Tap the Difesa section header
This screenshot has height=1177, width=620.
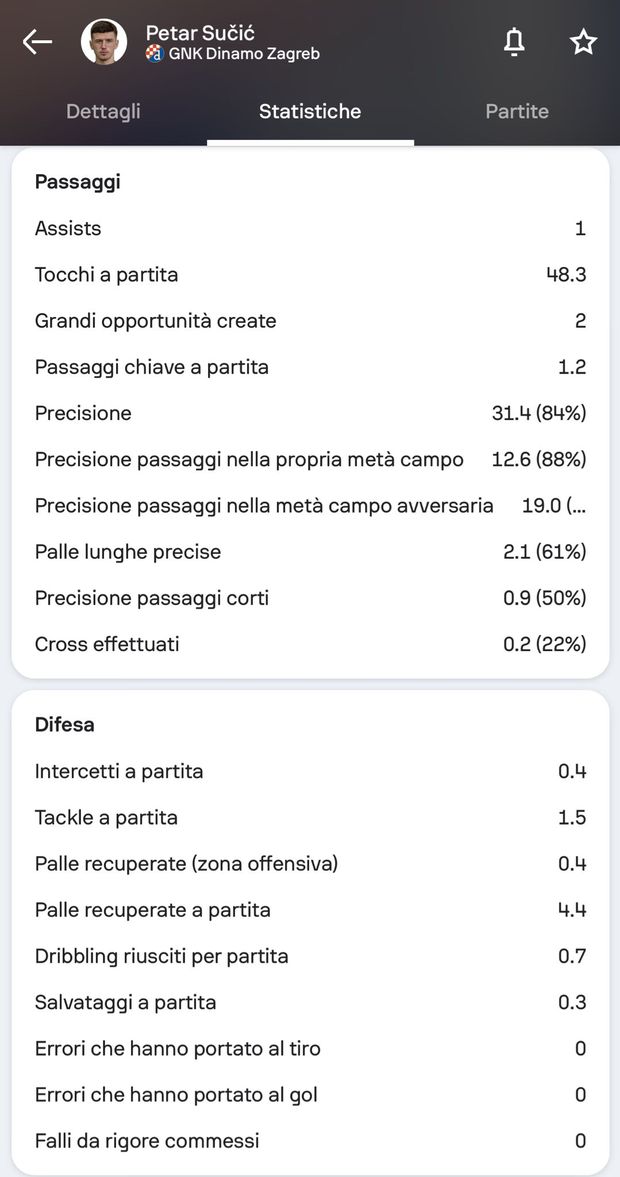pyautogui.click(x=65, y=725)
